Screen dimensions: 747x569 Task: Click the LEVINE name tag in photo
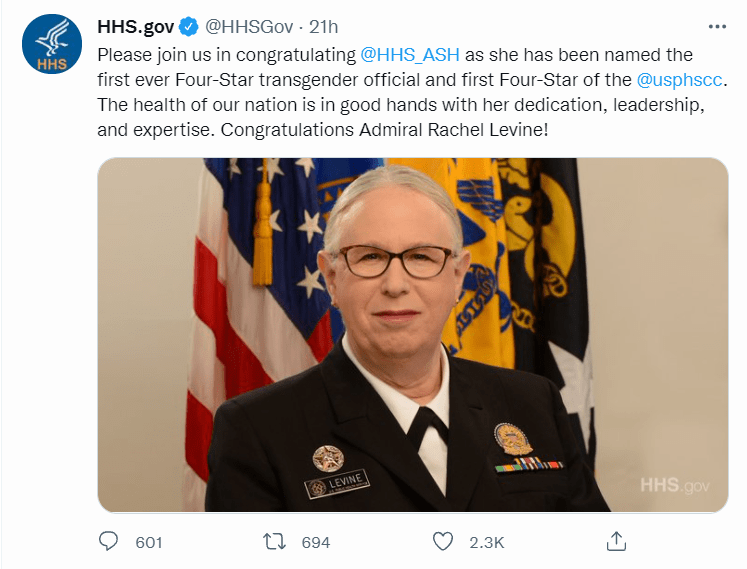(x=337, y=483)
